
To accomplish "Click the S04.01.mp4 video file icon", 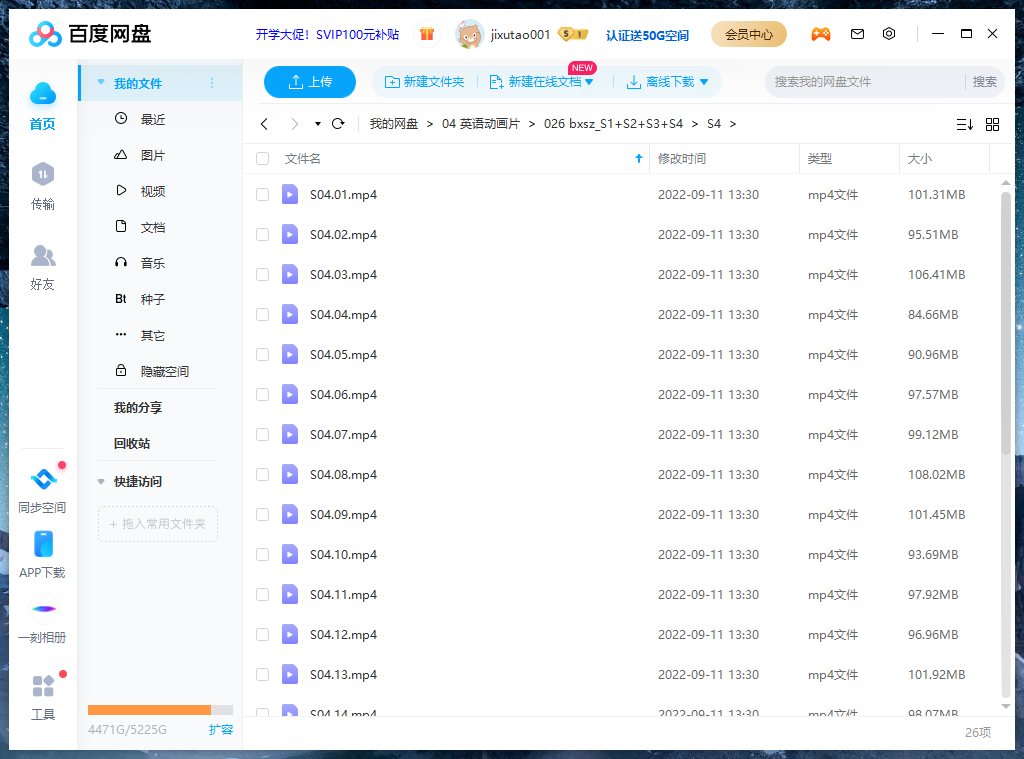I will pyautogui.click(x=290, y=195).
